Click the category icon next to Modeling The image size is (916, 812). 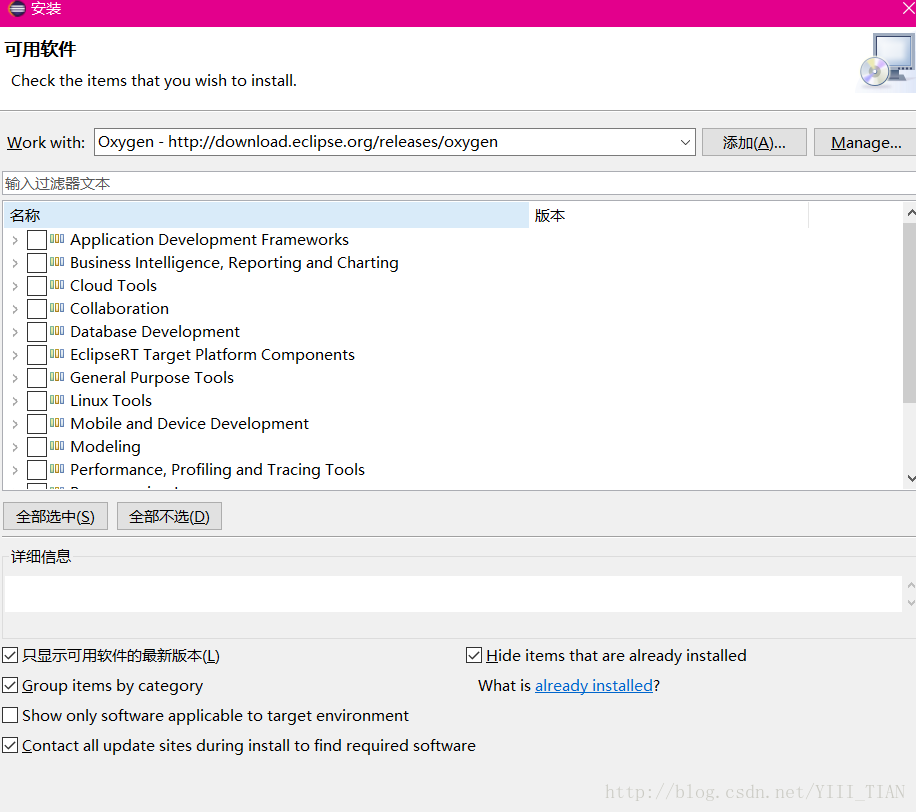(x=57, y=446)
